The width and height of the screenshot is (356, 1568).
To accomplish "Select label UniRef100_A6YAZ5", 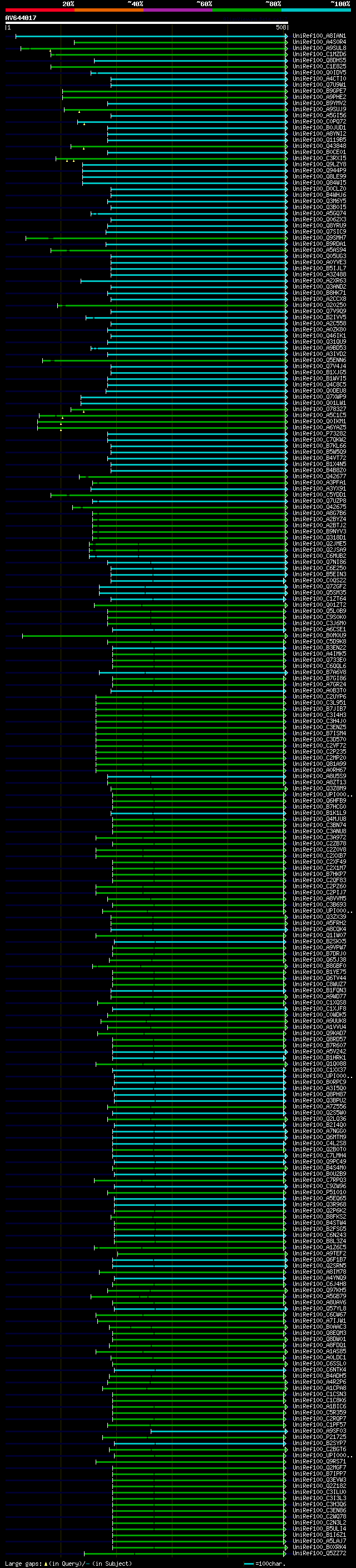I will coord(319,427).
